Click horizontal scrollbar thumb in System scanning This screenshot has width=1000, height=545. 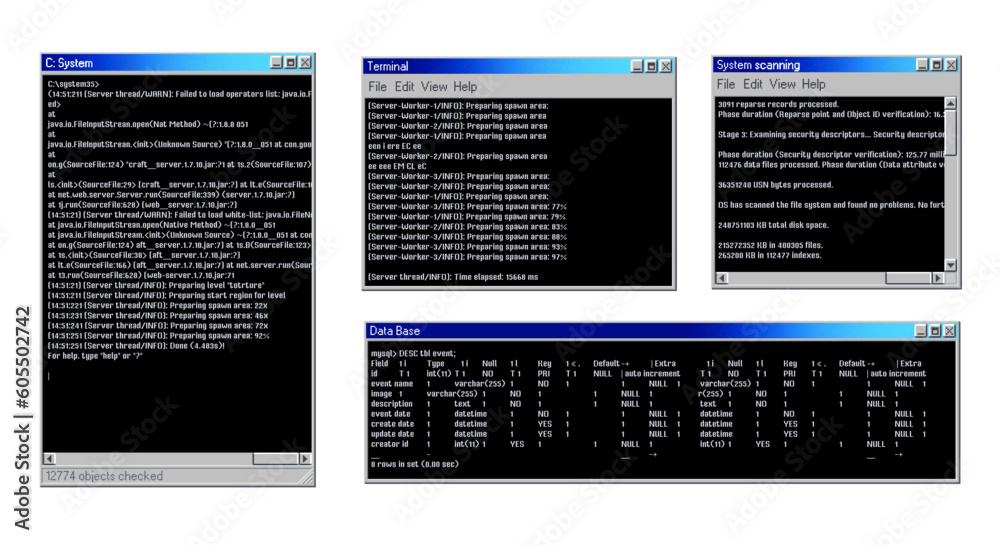909,278
